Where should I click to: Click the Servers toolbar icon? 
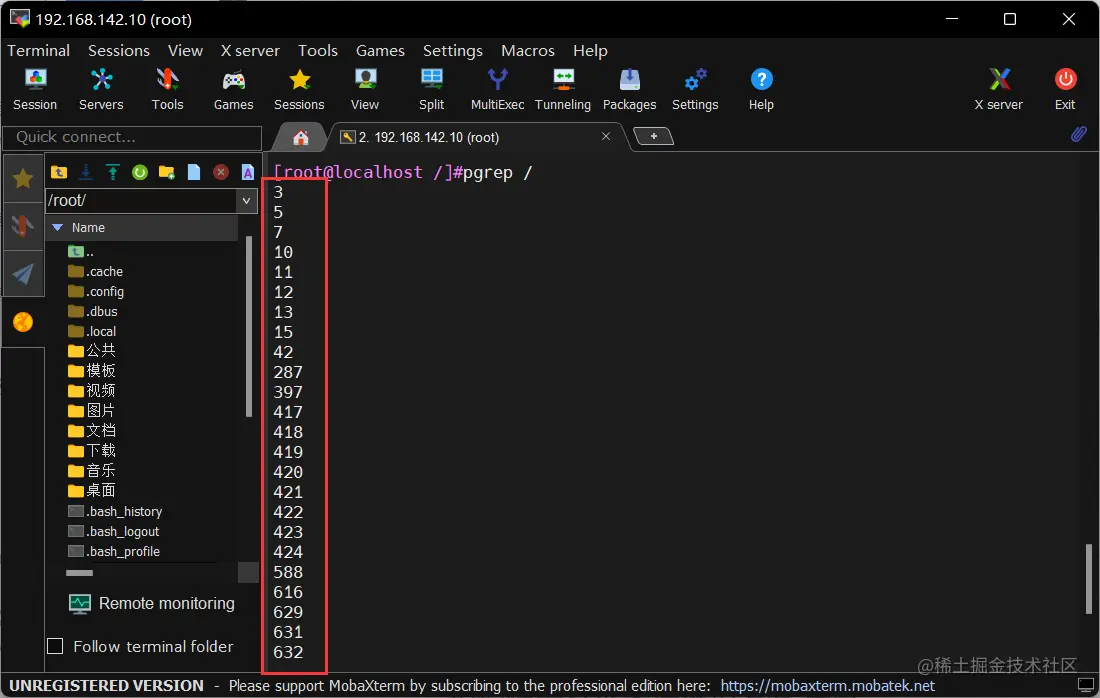(101, 90)
